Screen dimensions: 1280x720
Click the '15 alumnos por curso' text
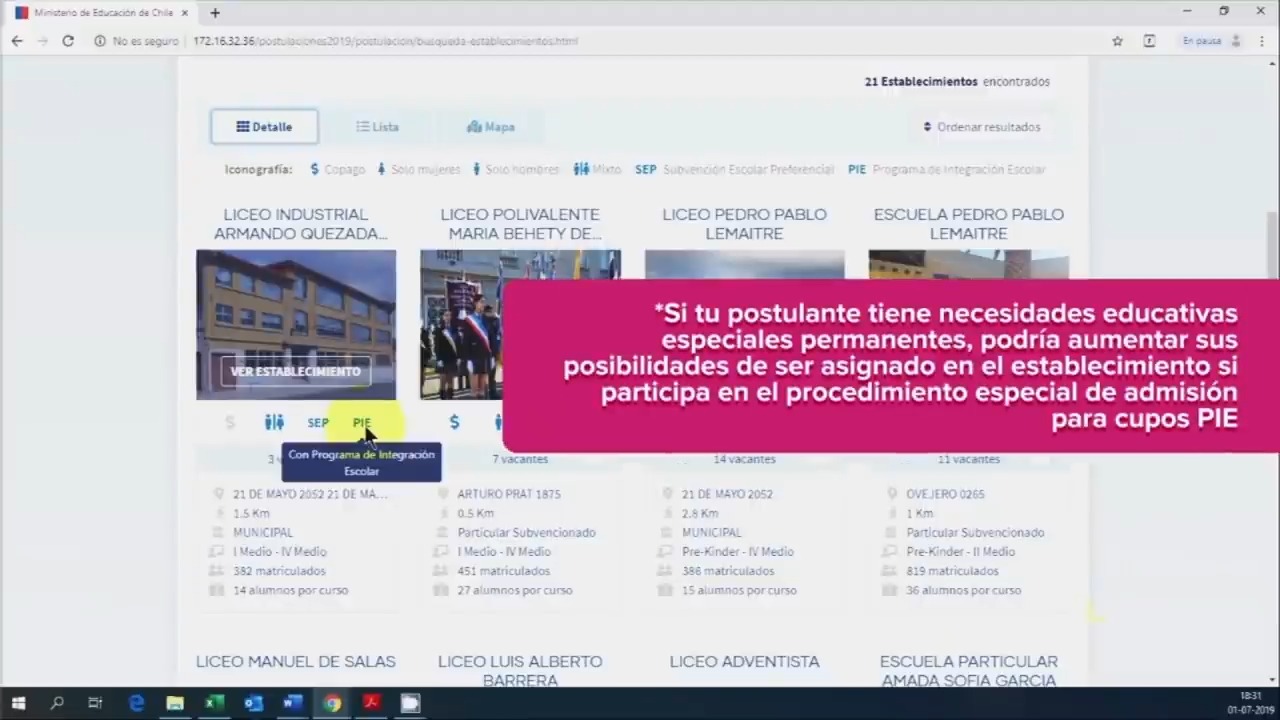pyautogui.click(x=739, y=590)
